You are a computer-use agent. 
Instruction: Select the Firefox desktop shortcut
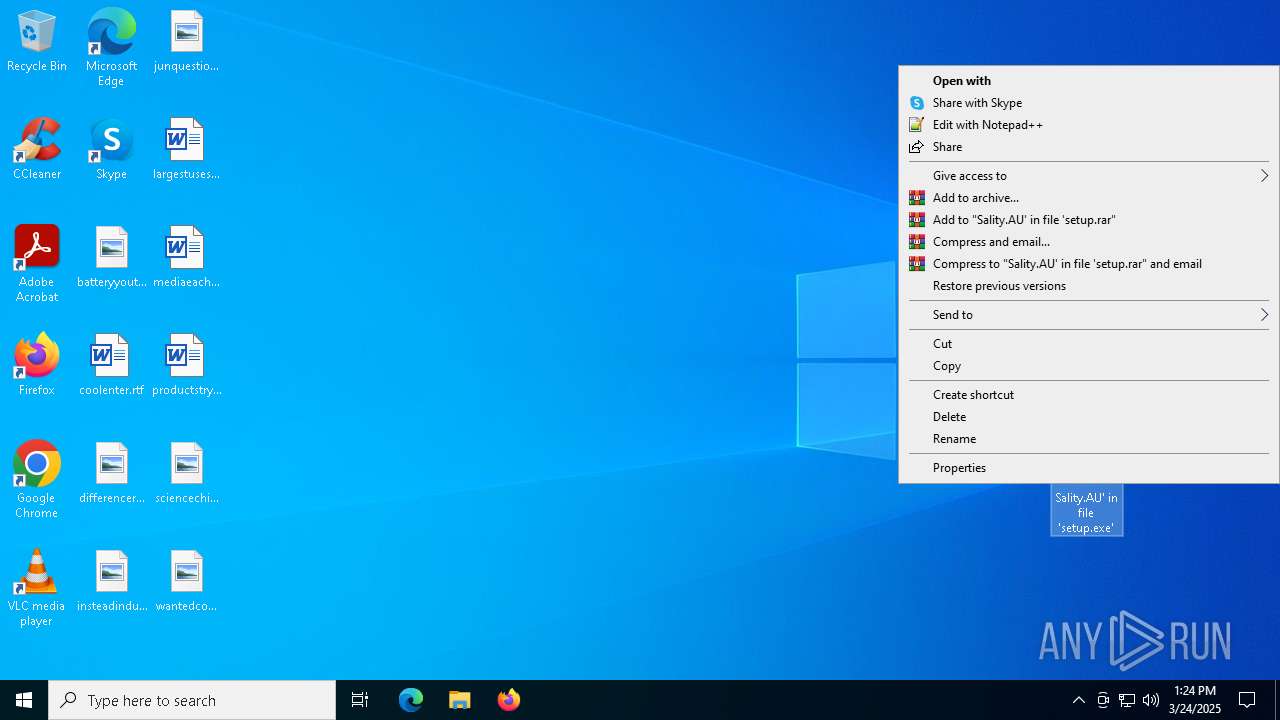click(x=37, y=366)
